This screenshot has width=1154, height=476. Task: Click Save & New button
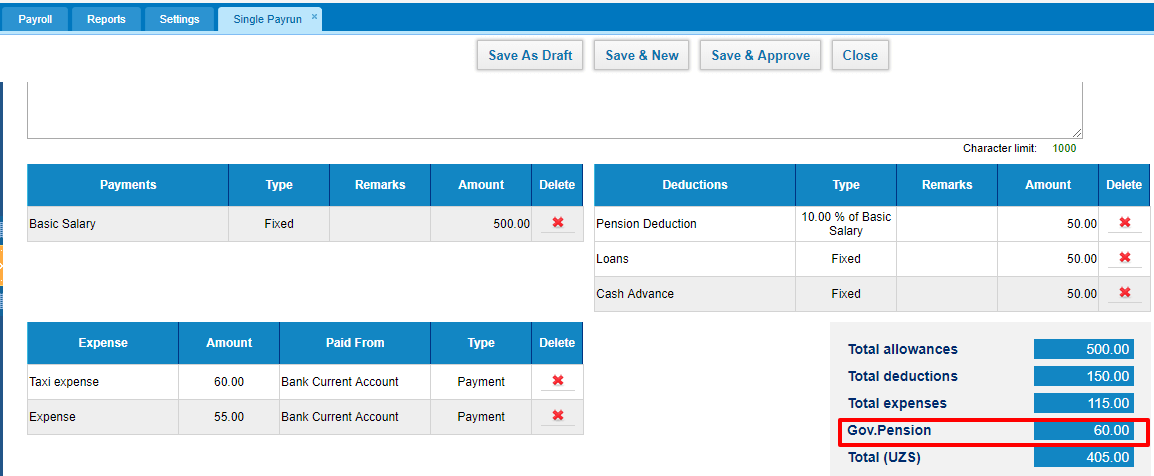642,55
